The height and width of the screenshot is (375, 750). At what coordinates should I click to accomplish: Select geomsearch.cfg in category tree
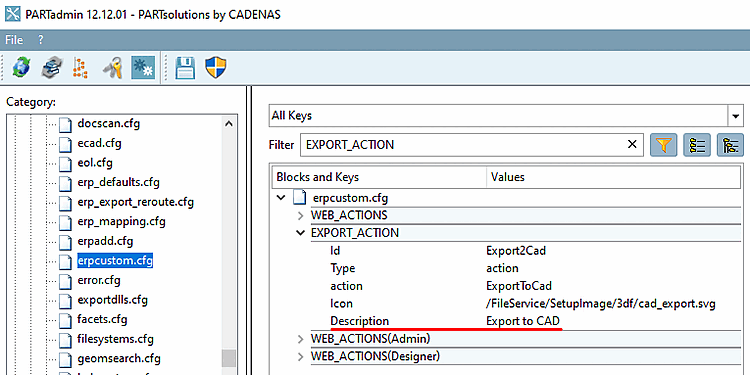[x=119, y=358]
